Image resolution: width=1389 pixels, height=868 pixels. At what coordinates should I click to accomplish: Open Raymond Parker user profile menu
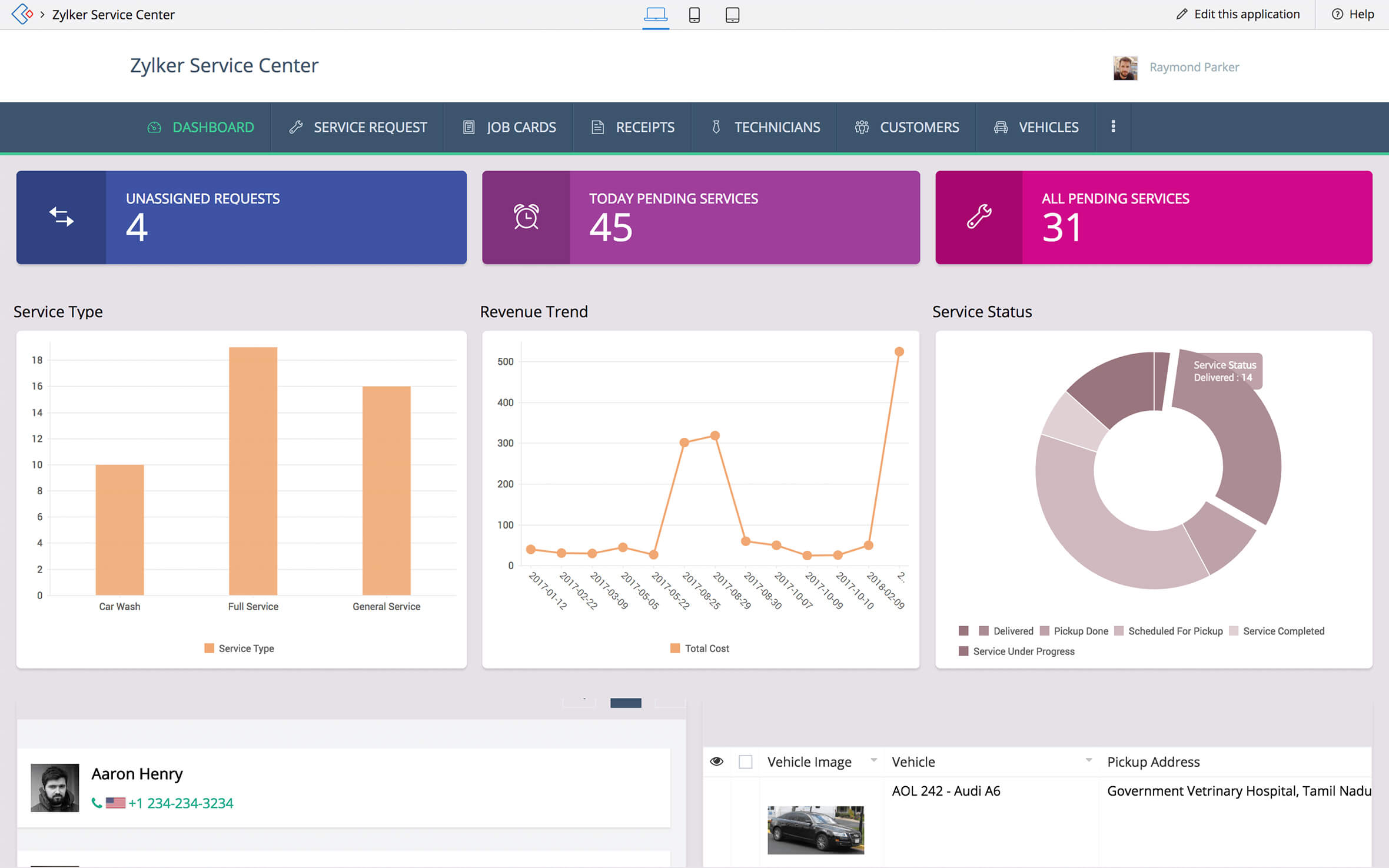[x=1194, y=67]
